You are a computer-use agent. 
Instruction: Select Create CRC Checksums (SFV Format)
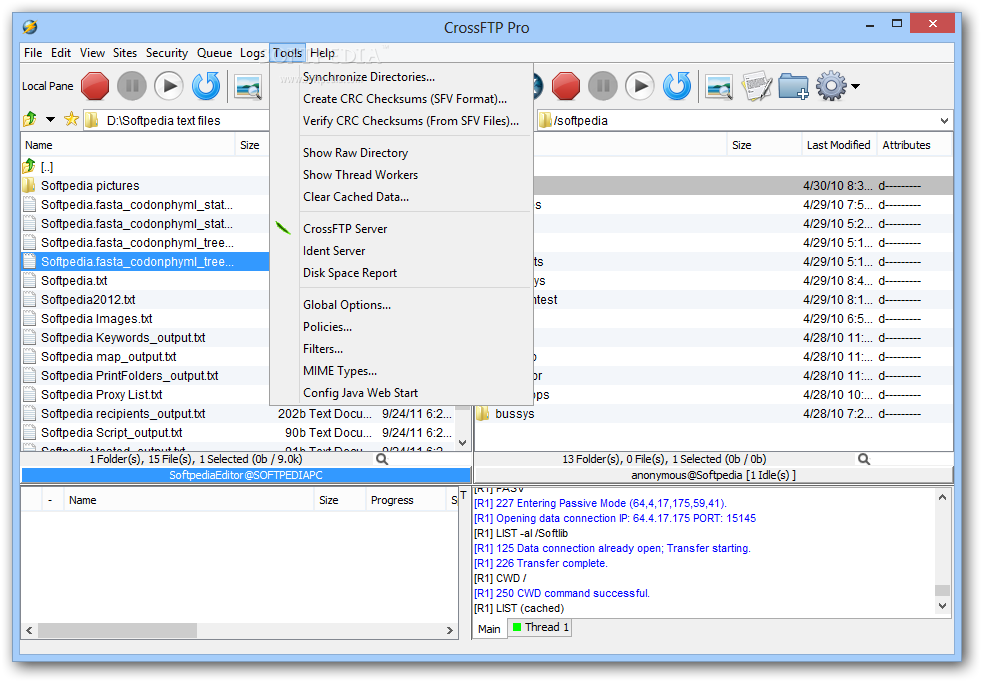click(401, 99)
